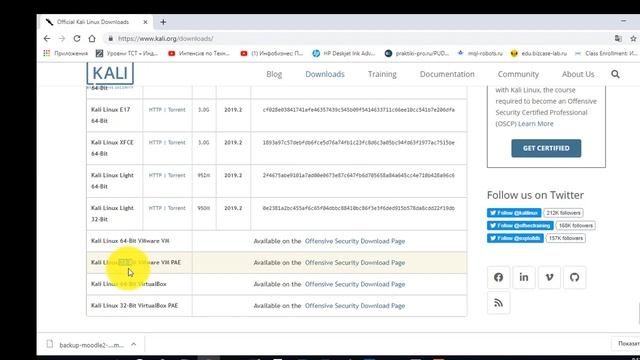Click Torrent link for Kali Linux Light 32-Bit
The image size is (640, 360).
177,208
